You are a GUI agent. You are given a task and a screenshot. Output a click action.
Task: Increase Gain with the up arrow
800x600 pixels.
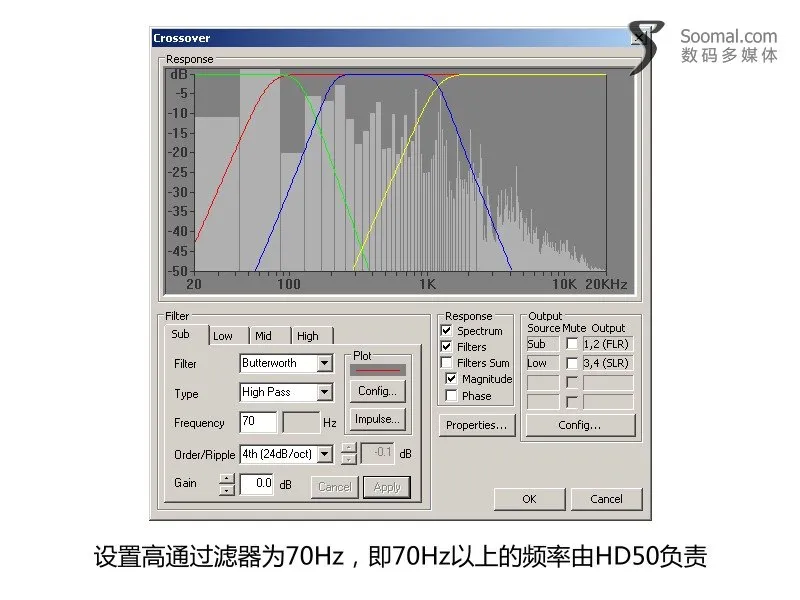227,479
